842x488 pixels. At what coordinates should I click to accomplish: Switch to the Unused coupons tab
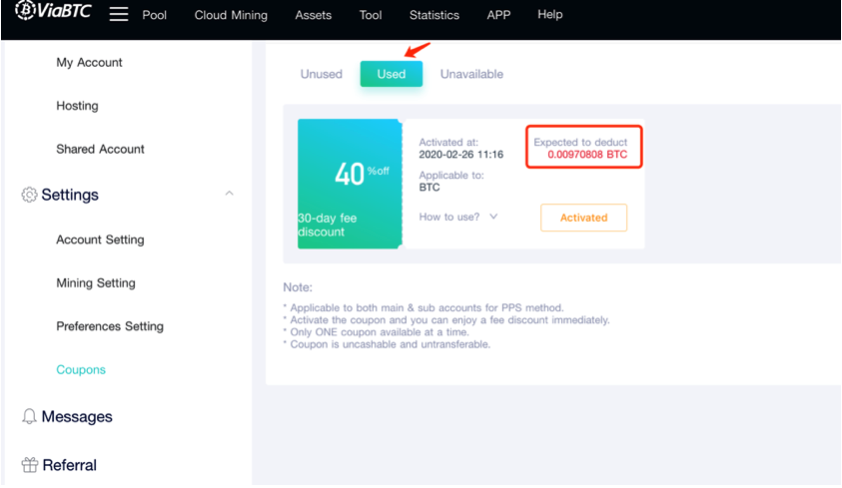321,74
